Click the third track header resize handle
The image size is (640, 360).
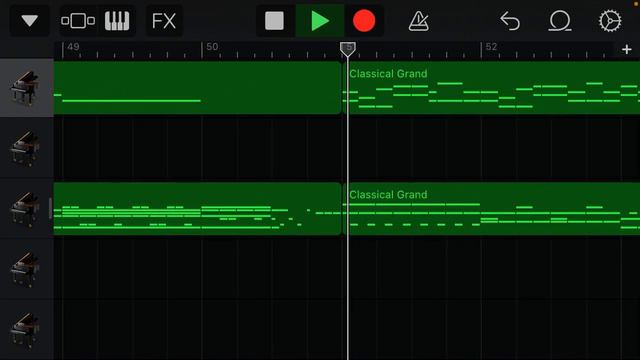tap(51, 208)
